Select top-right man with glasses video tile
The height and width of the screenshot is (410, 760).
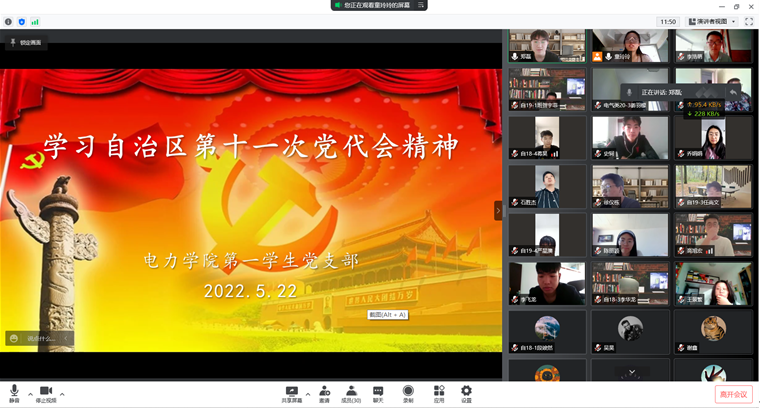713,46
